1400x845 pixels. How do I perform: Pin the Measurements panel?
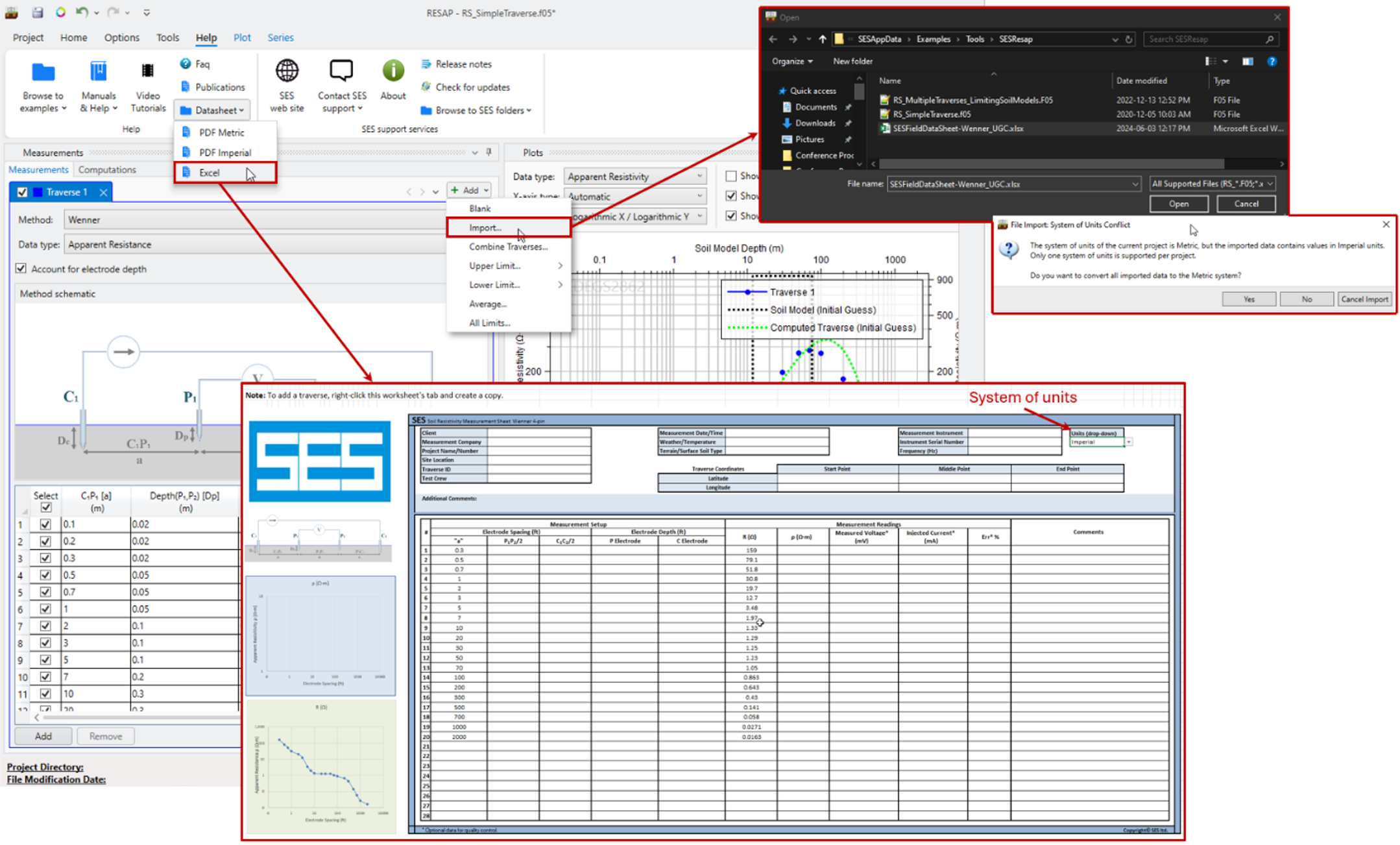click(489, 153)
